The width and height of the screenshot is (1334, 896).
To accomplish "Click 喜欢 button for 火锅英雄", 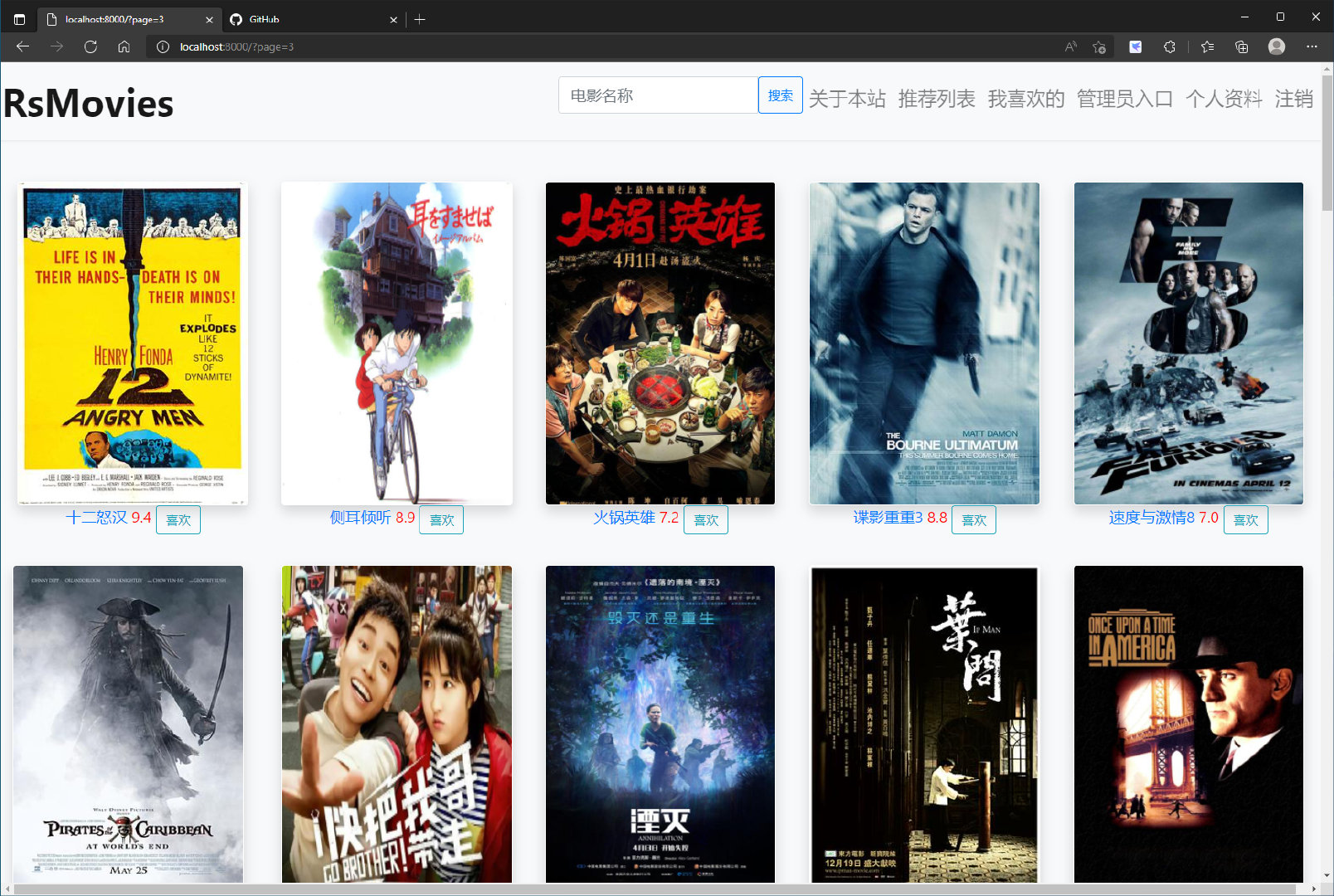I will pyautogui.click(x=706, y=520).
